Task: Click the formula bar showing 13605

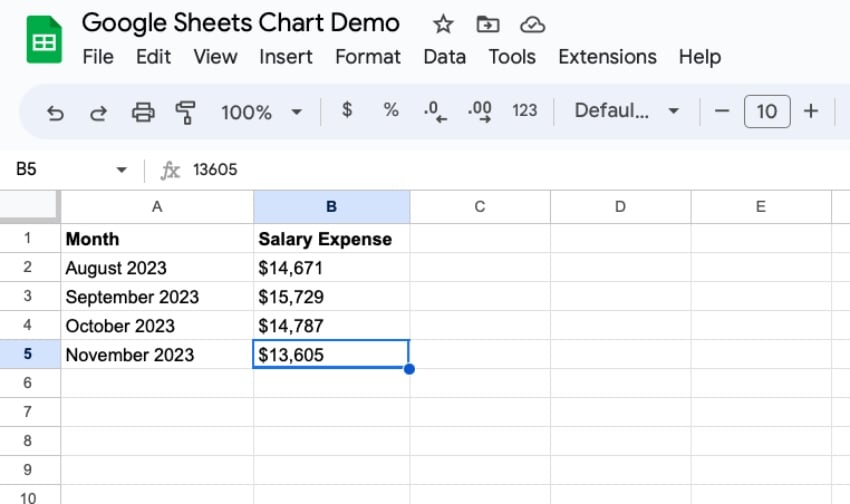Action: pyautogui.click(x=520, y=170)
